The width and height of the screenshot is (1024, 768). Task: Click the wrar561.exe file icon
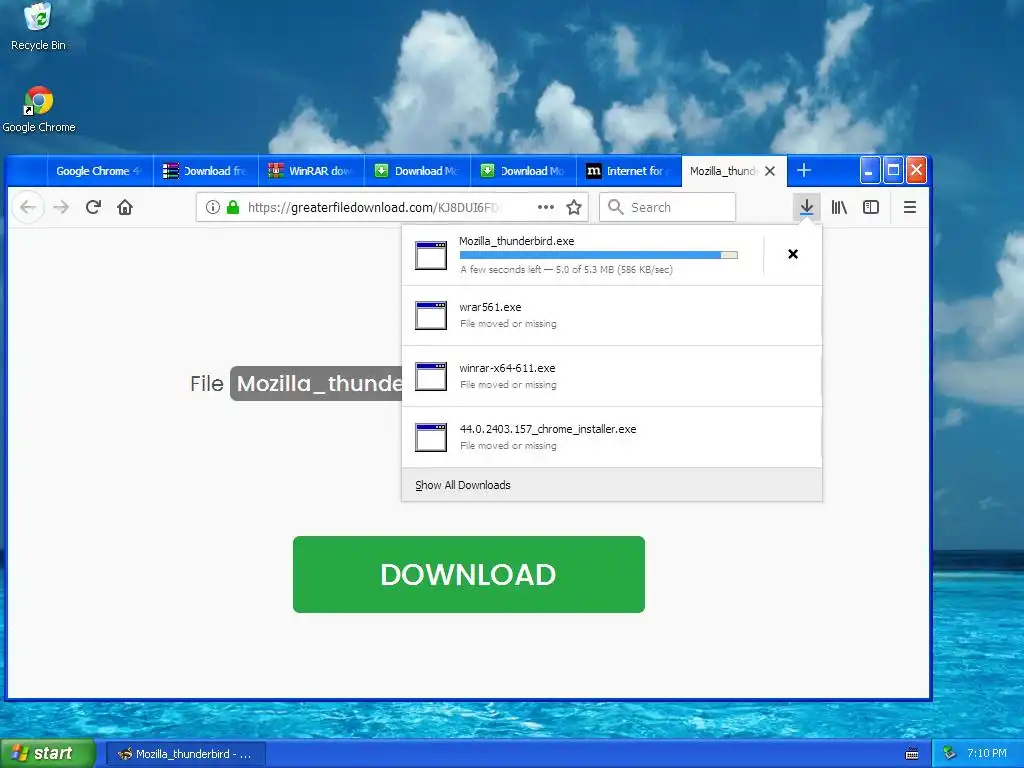click(x=431, y=315)
